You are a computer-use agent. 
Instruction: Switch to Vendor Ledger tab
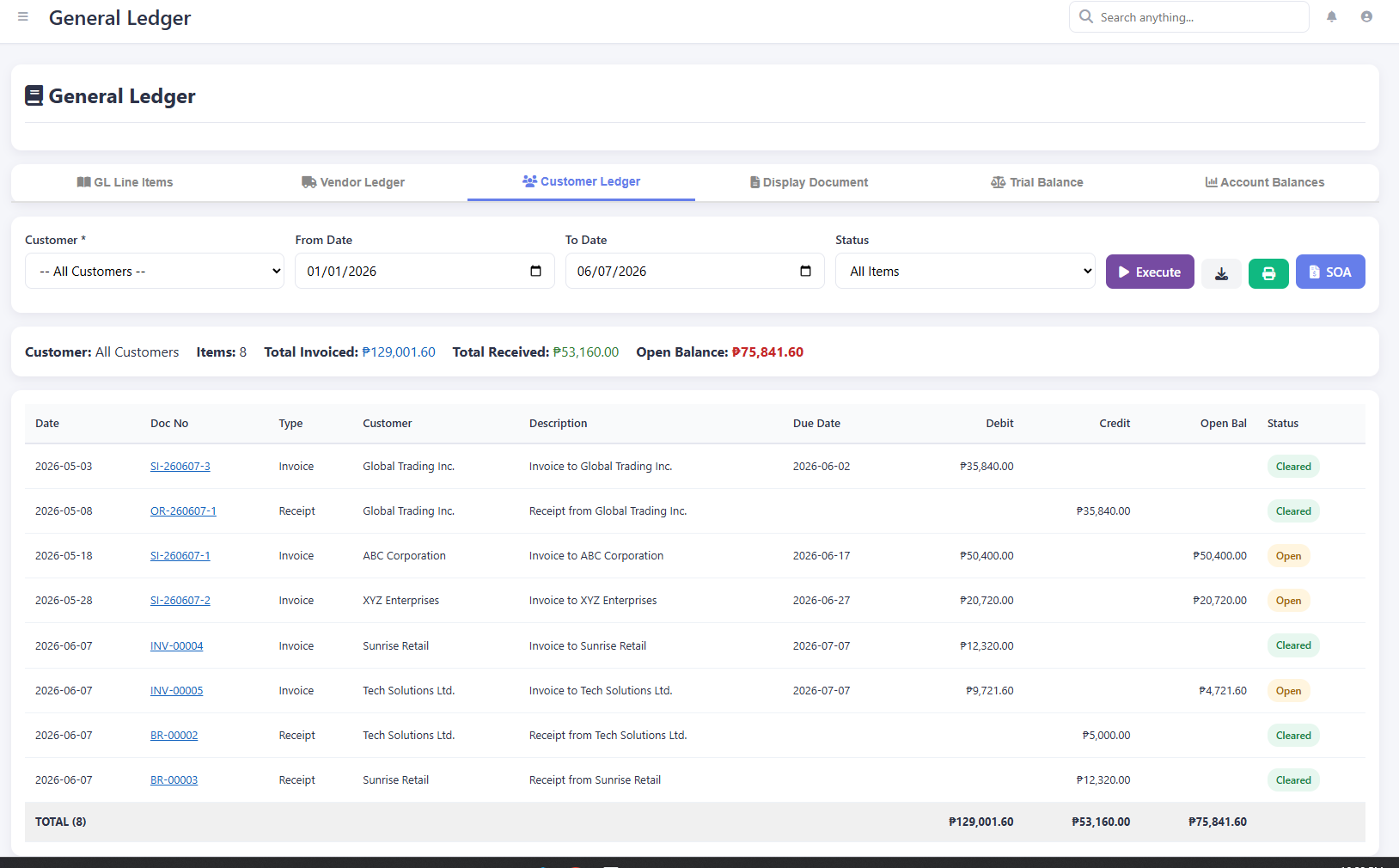(353, 182)
